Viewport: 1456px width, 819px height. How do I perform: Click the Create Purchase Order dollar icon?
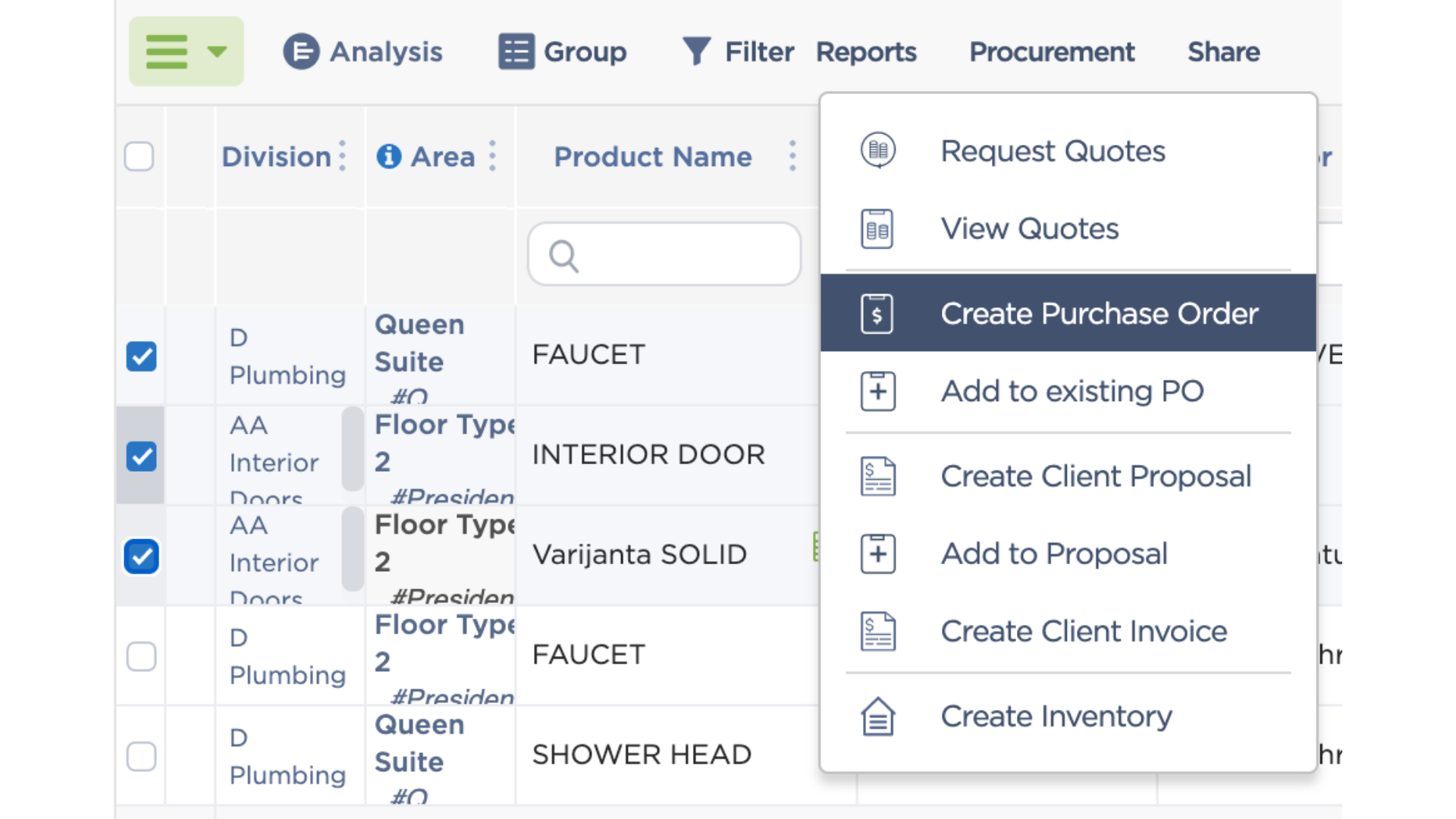[x=877, y=313]
